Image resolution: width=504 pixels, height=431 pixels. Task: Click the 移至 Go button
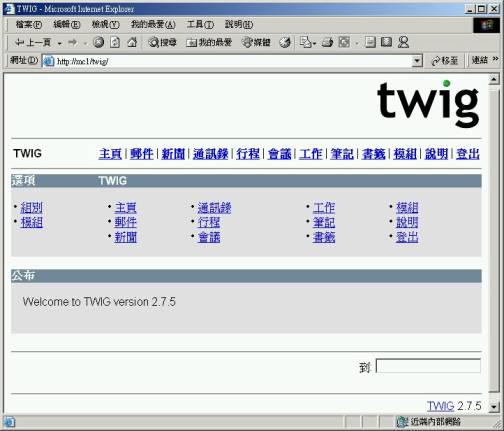coord(445,61)
